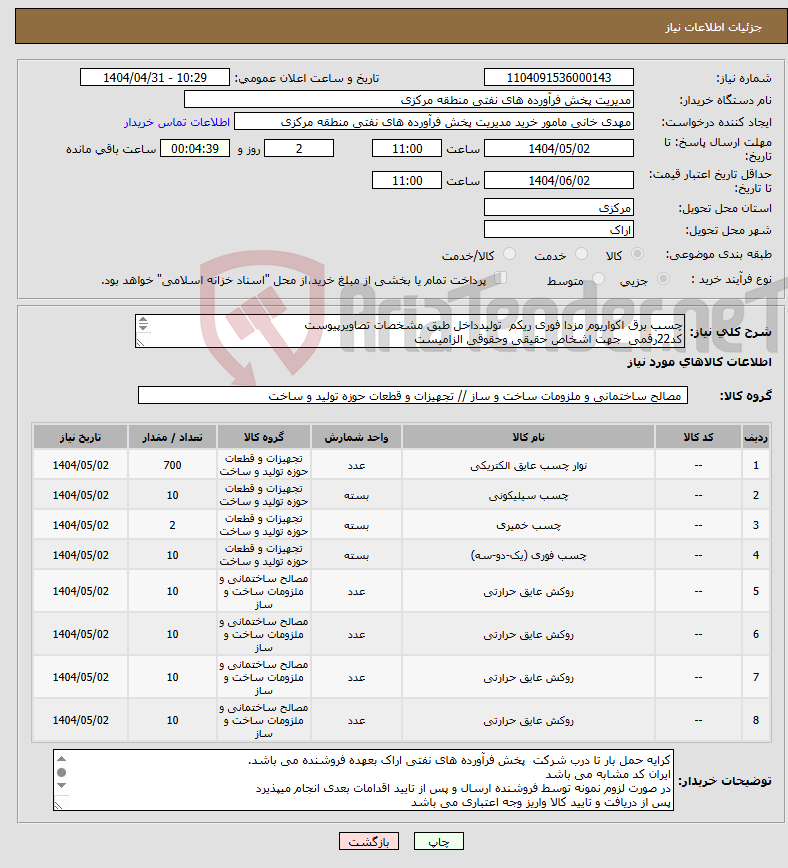Image resolution: width=788 pixels, height=868 pixels.
Task: Click the نام دستگاه خریدار field
Action: (x=409, y=100)
